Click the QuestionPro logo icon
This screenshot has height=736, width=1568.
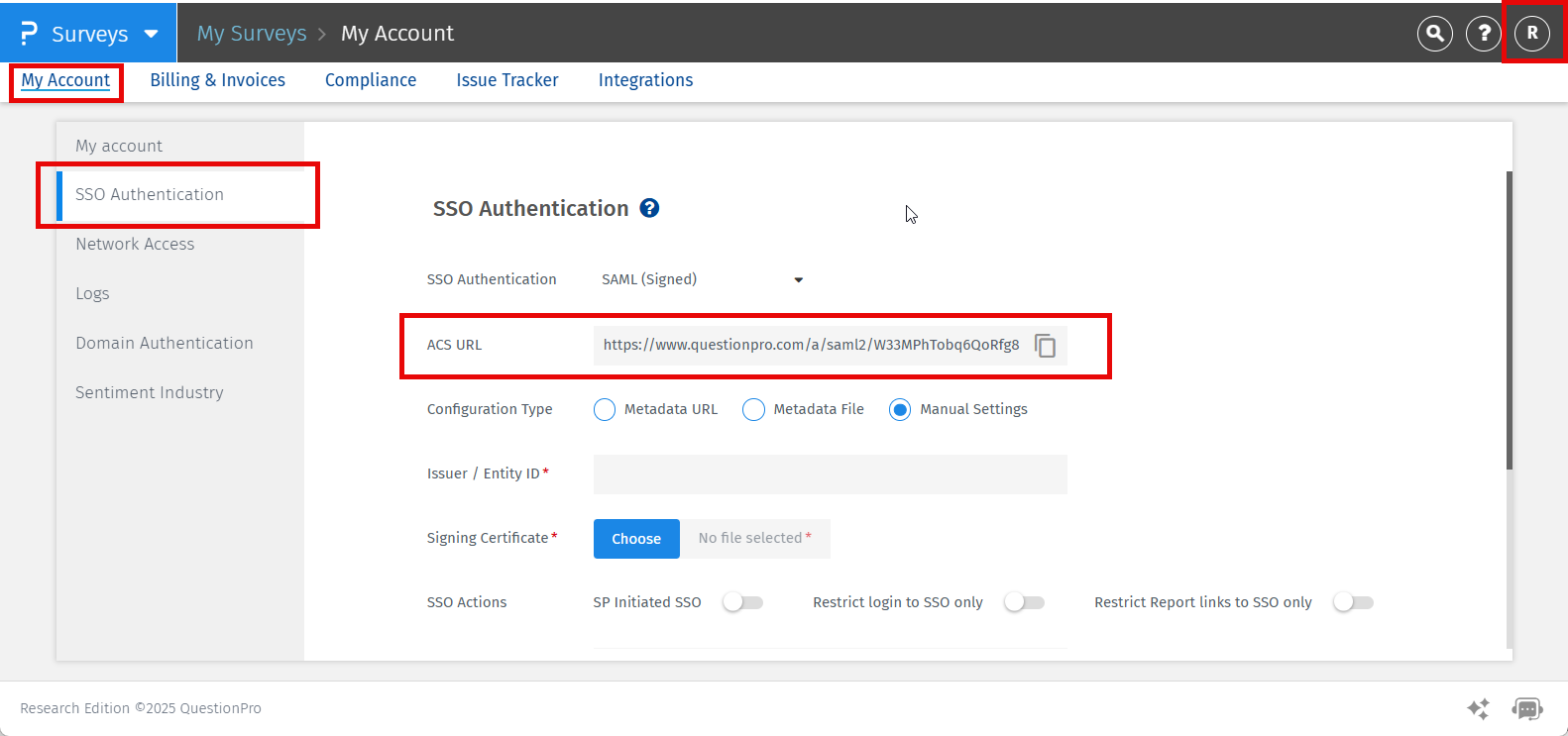29,34
